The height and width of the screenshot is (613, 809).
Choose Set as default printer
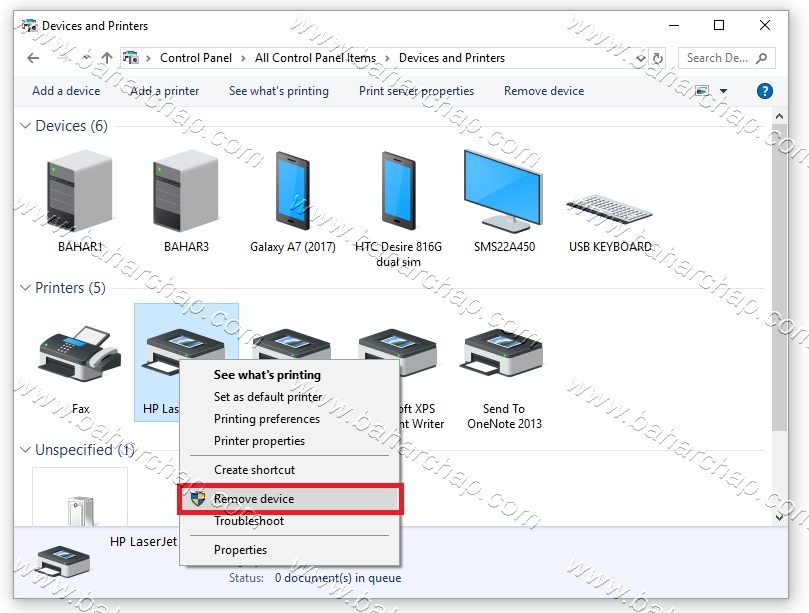pos(289,397)
